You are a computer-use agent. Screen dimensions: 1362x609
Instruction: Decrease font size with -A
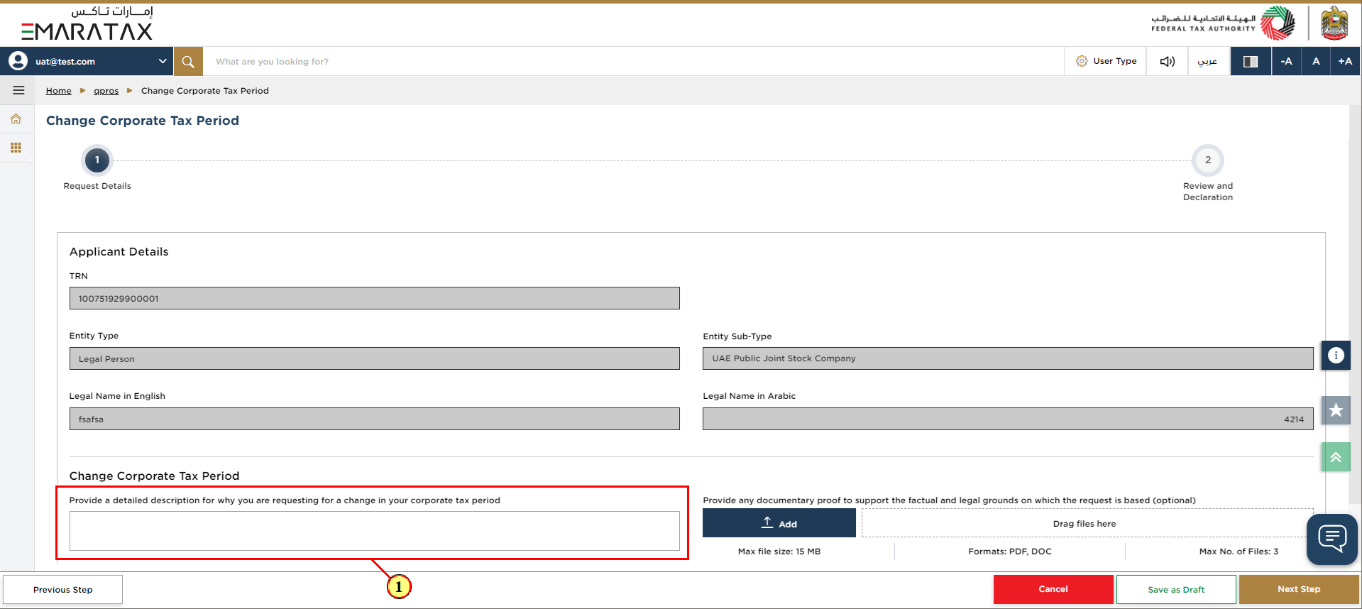coord(1286,61)
